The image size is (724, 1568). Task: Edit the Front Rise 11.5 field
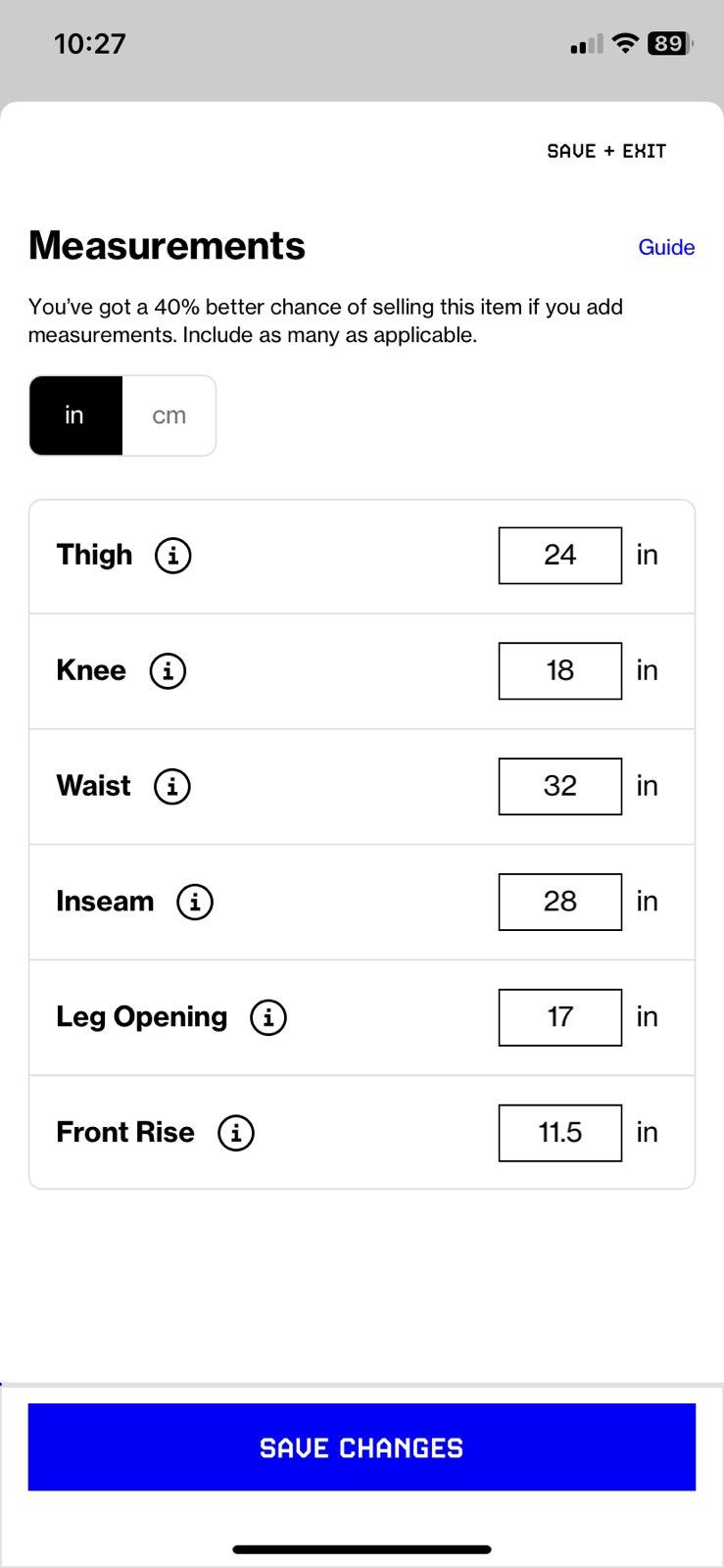559,1133
